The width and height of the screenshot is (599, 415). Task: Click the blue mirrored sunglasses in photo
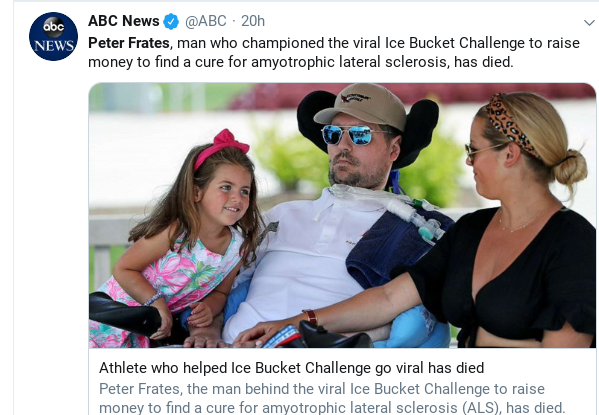pos(347,135)
